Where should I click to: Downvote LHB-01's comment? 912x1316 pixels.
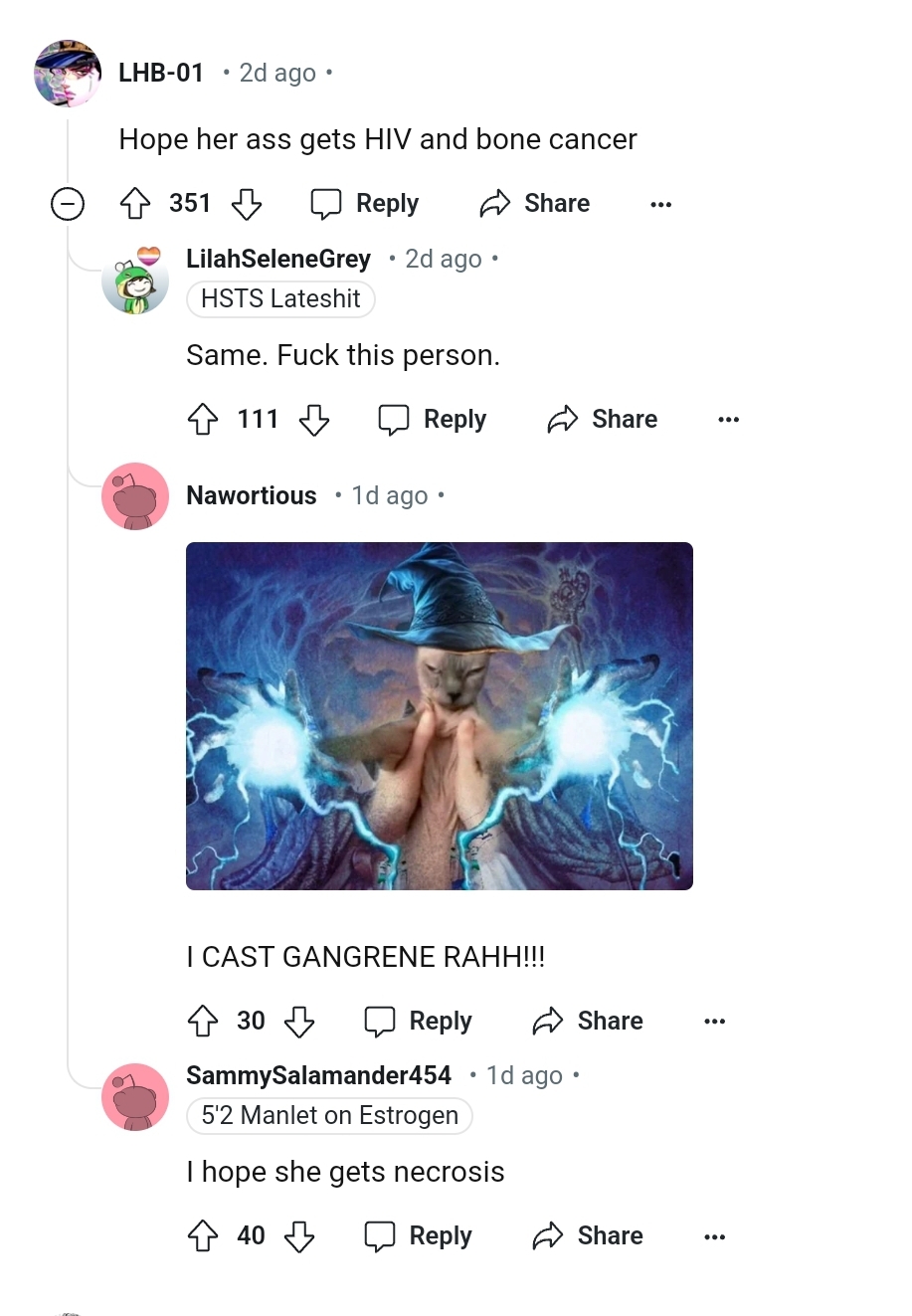coord(247,204)
